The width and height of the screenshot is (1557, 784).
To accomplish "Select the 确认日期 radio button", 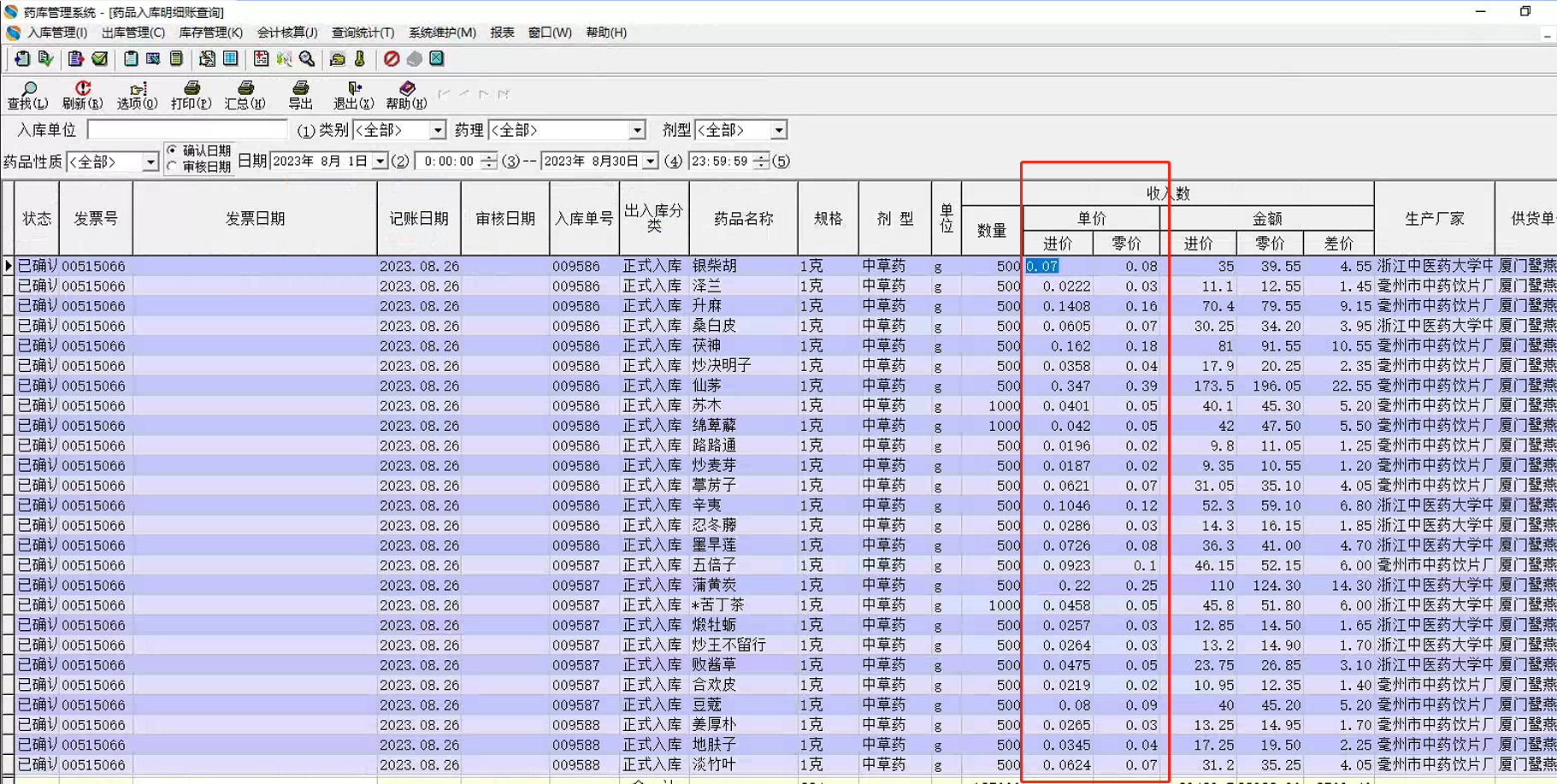I will (173, 150).
